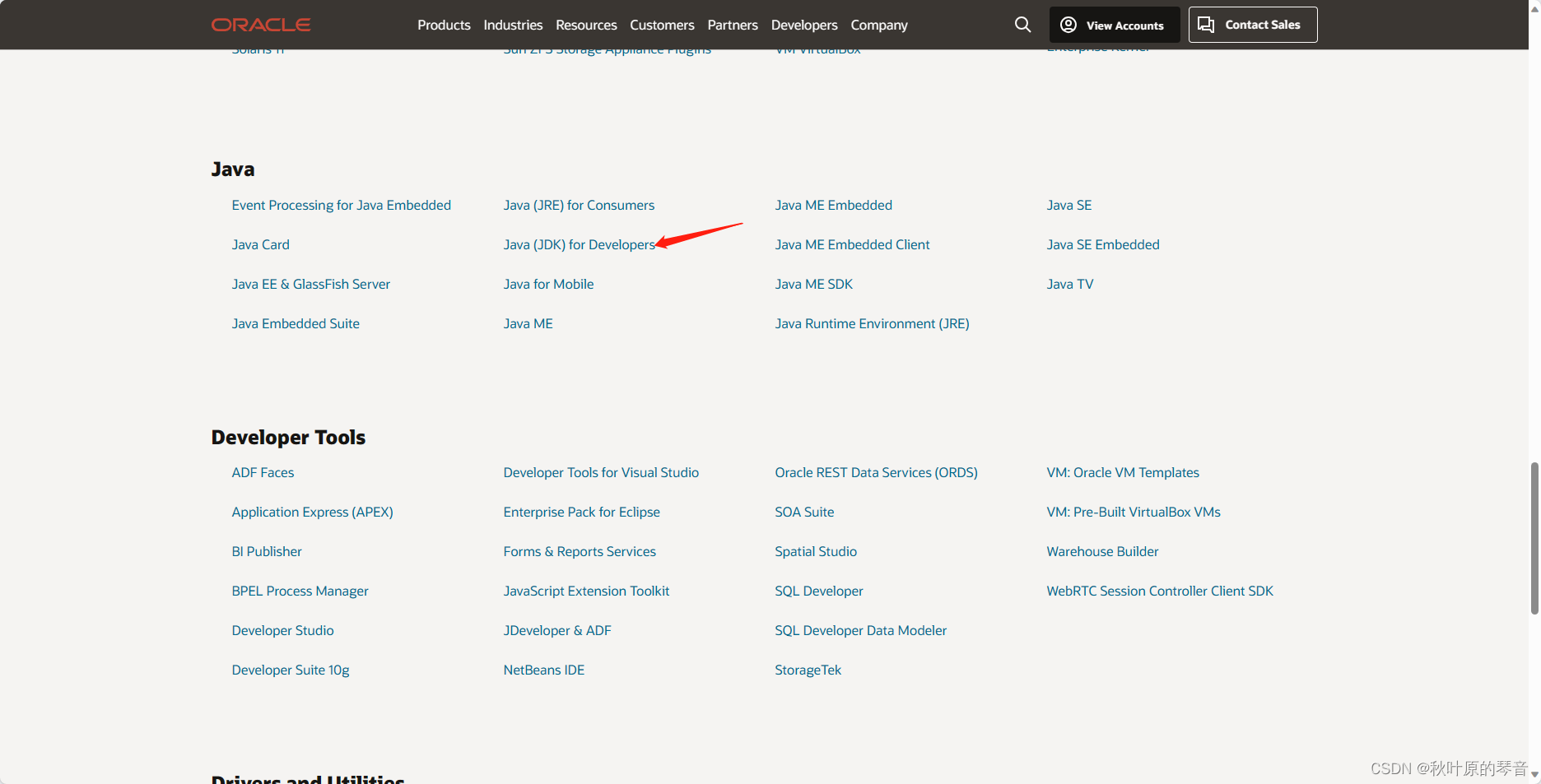Open the Java TV link
The height and width of the screenshot is (784, 1541).
pos(1070,284)
